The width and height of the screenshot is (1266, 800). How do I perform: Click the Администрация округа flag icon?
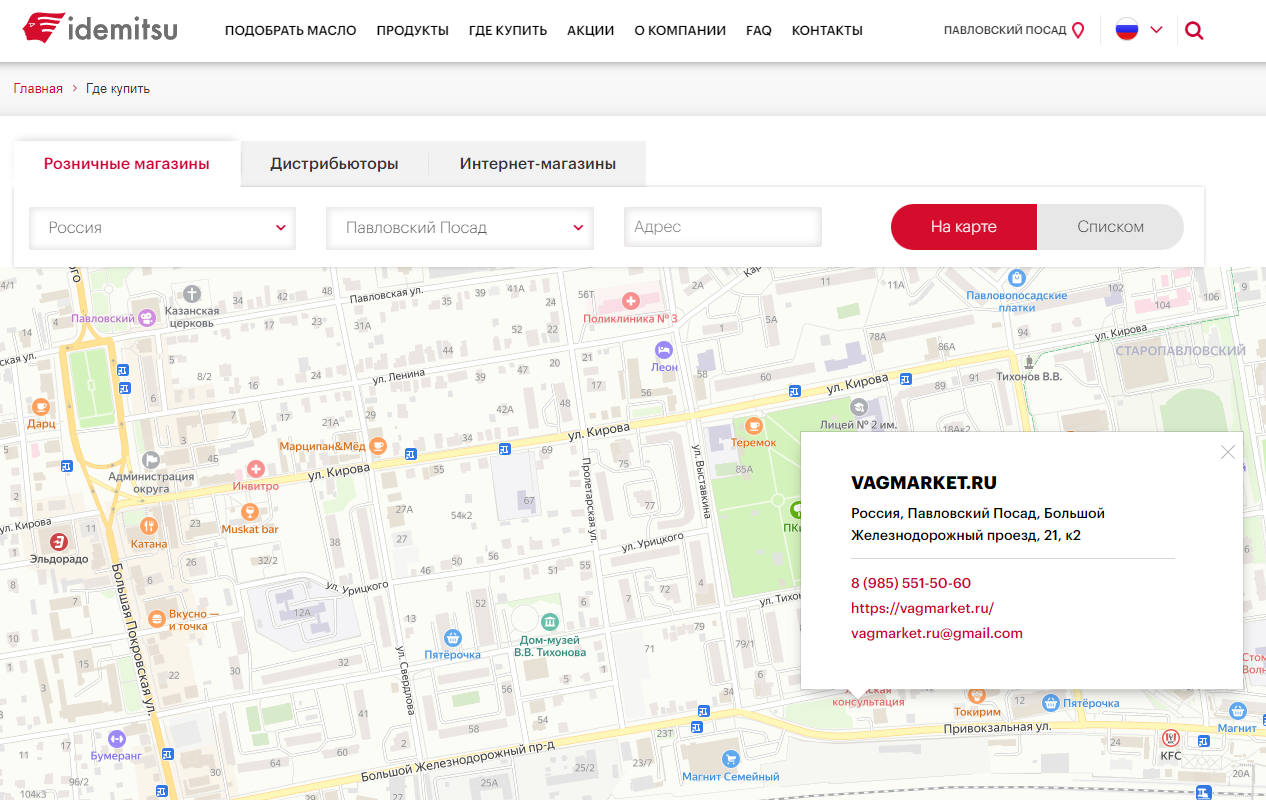(151, 460)
